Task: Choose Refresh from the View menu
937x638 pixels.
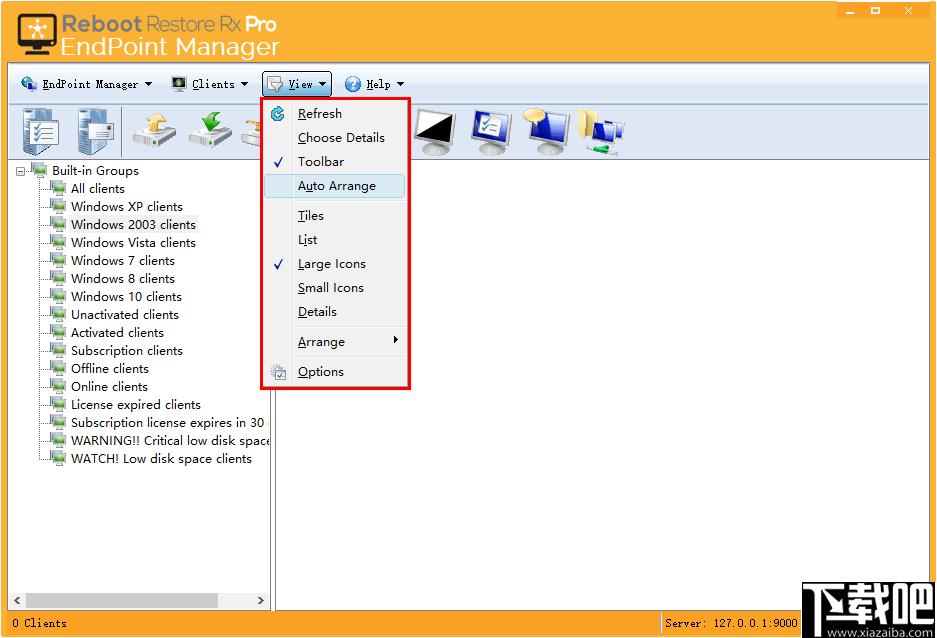Action: pos(335,114)
